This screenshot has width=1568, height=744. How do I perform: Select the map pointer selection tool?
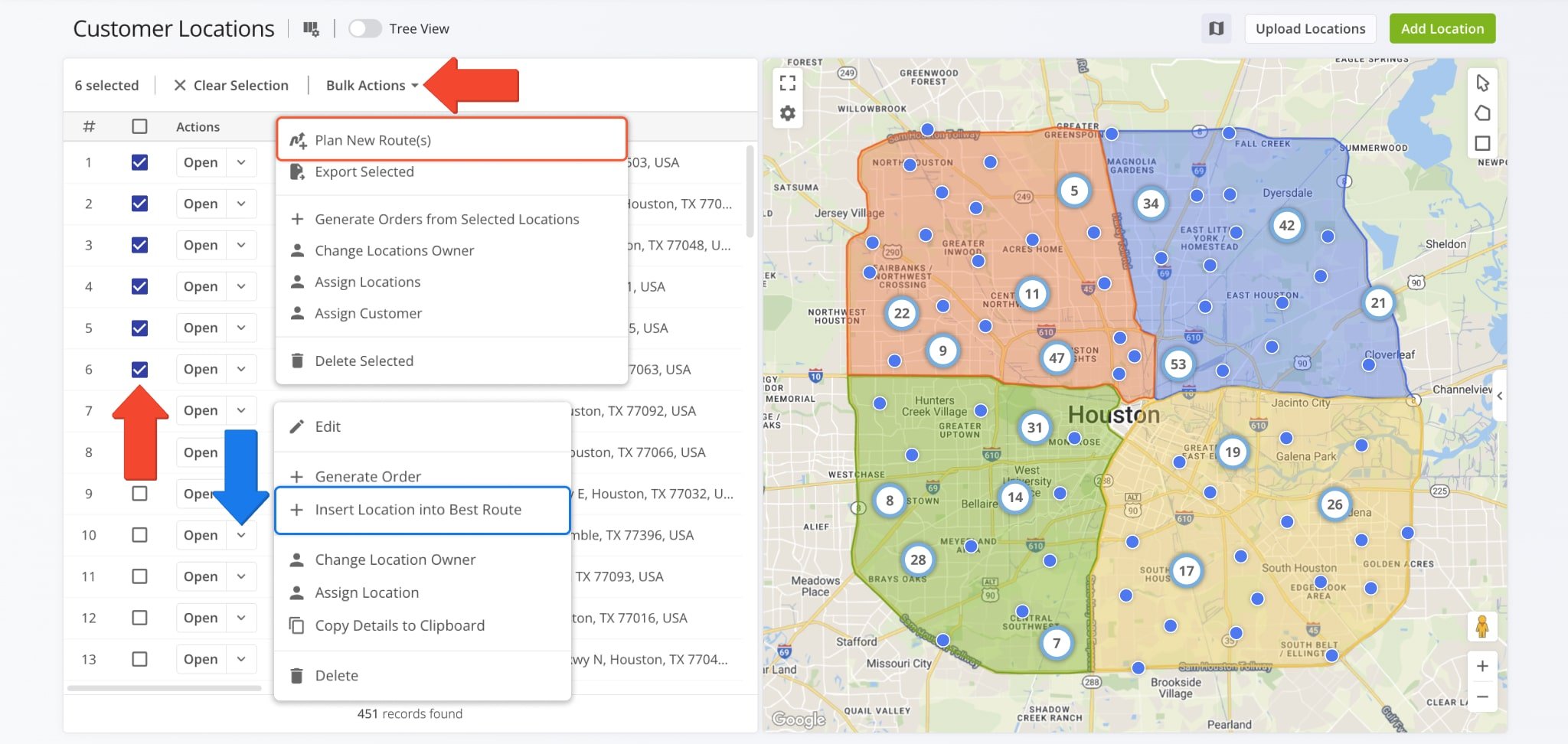pos(1482,83)
